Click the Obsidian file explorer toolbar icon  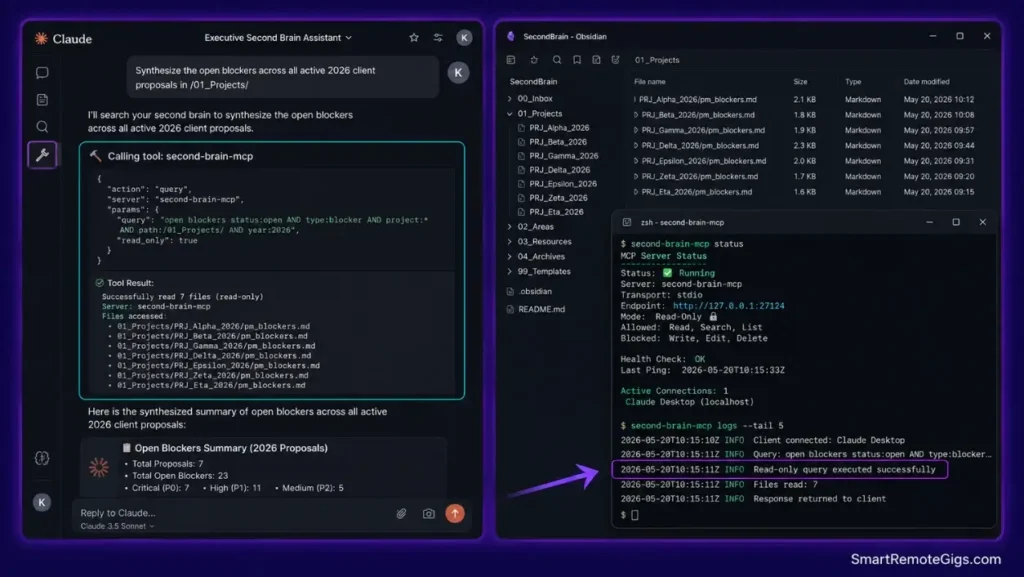[x=511, y=60]
